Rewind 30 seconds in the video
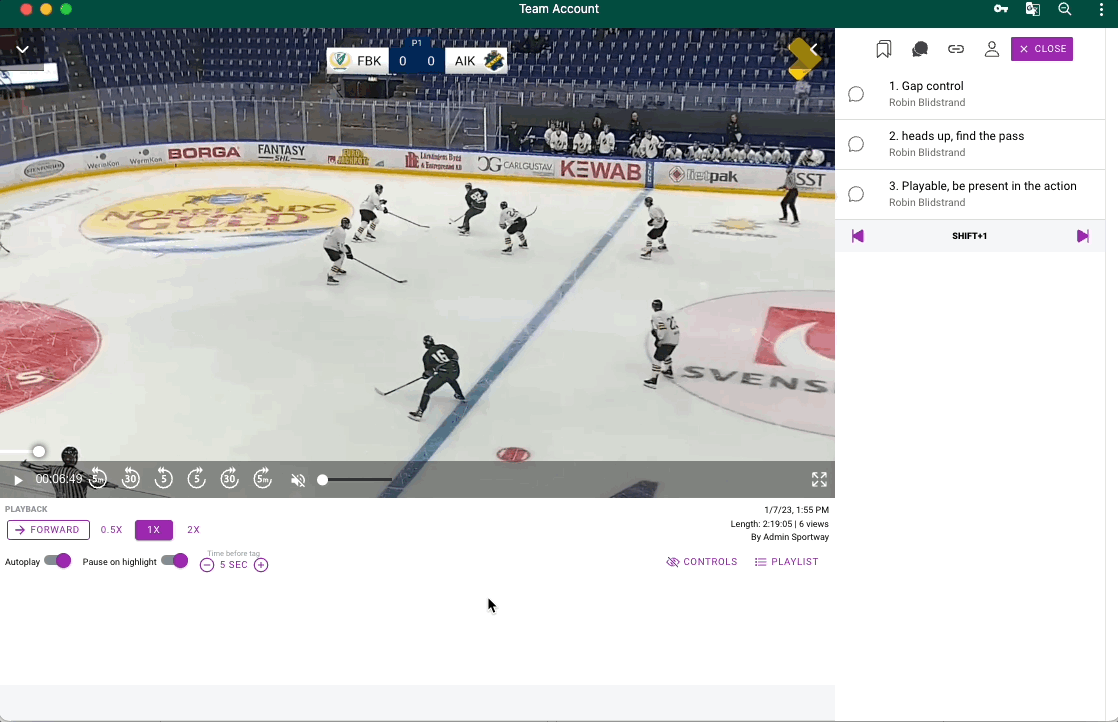 pos(131,479)
